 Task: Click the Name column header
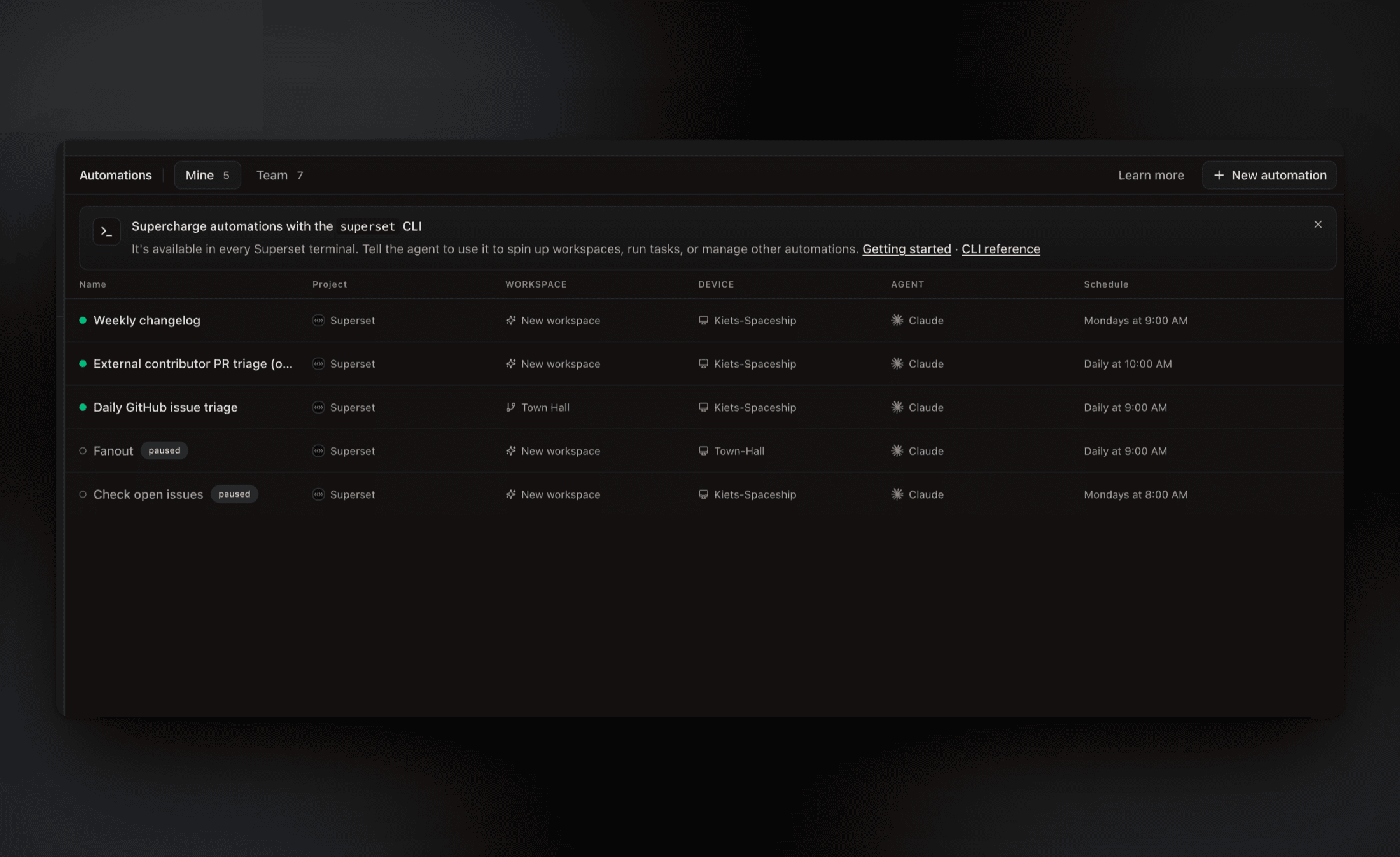click(93, 284)
